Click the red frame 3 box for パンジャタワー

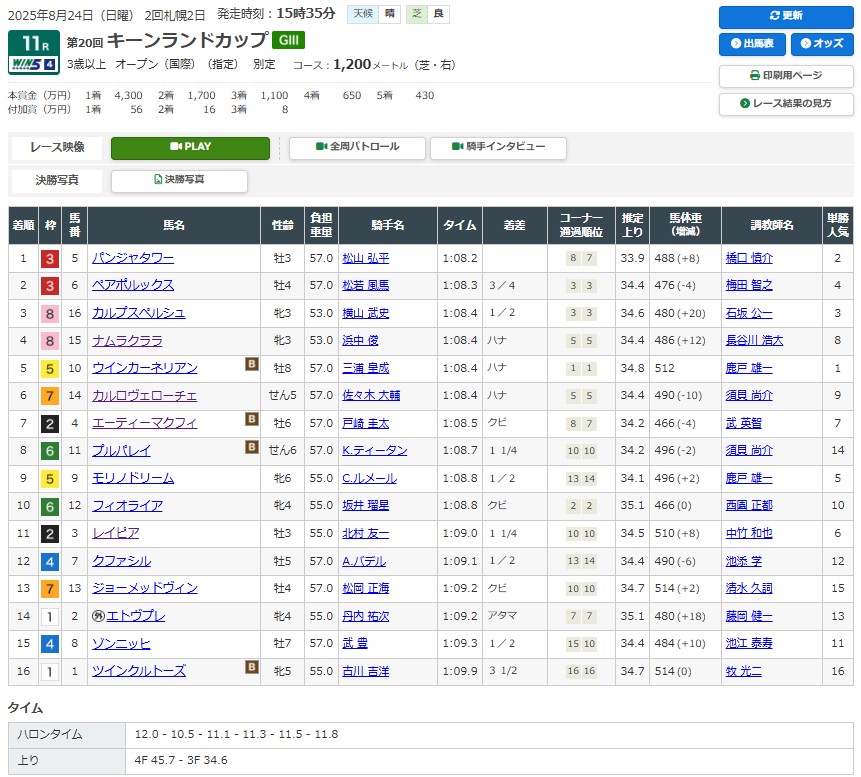(x=49, y=258)
